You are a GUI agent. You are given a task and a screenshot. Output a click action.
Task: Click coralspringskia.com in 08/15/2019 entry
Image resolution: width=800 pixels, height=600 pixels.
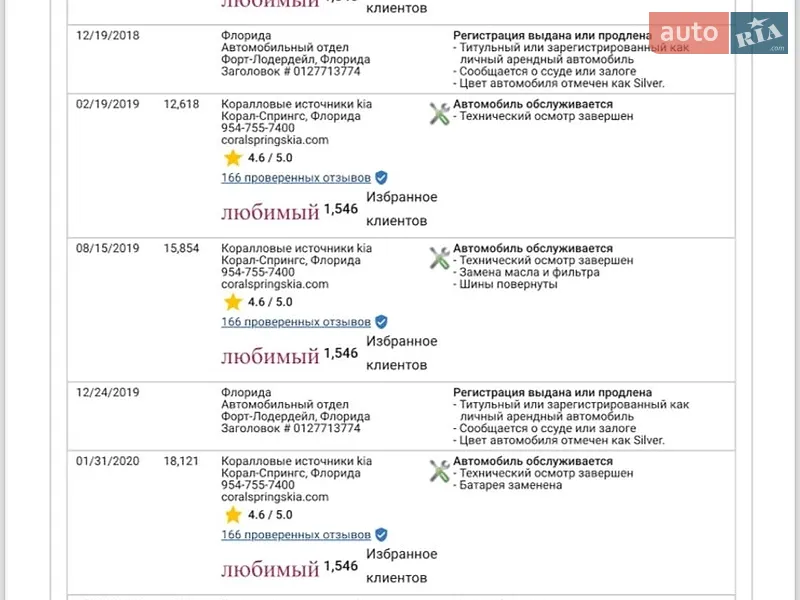click(x=274, y=285)
